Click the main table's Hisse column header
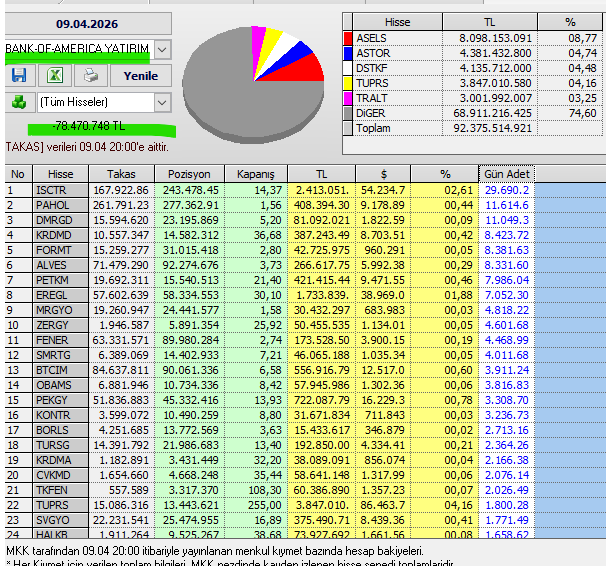606x566 pixels. (61, 174)
